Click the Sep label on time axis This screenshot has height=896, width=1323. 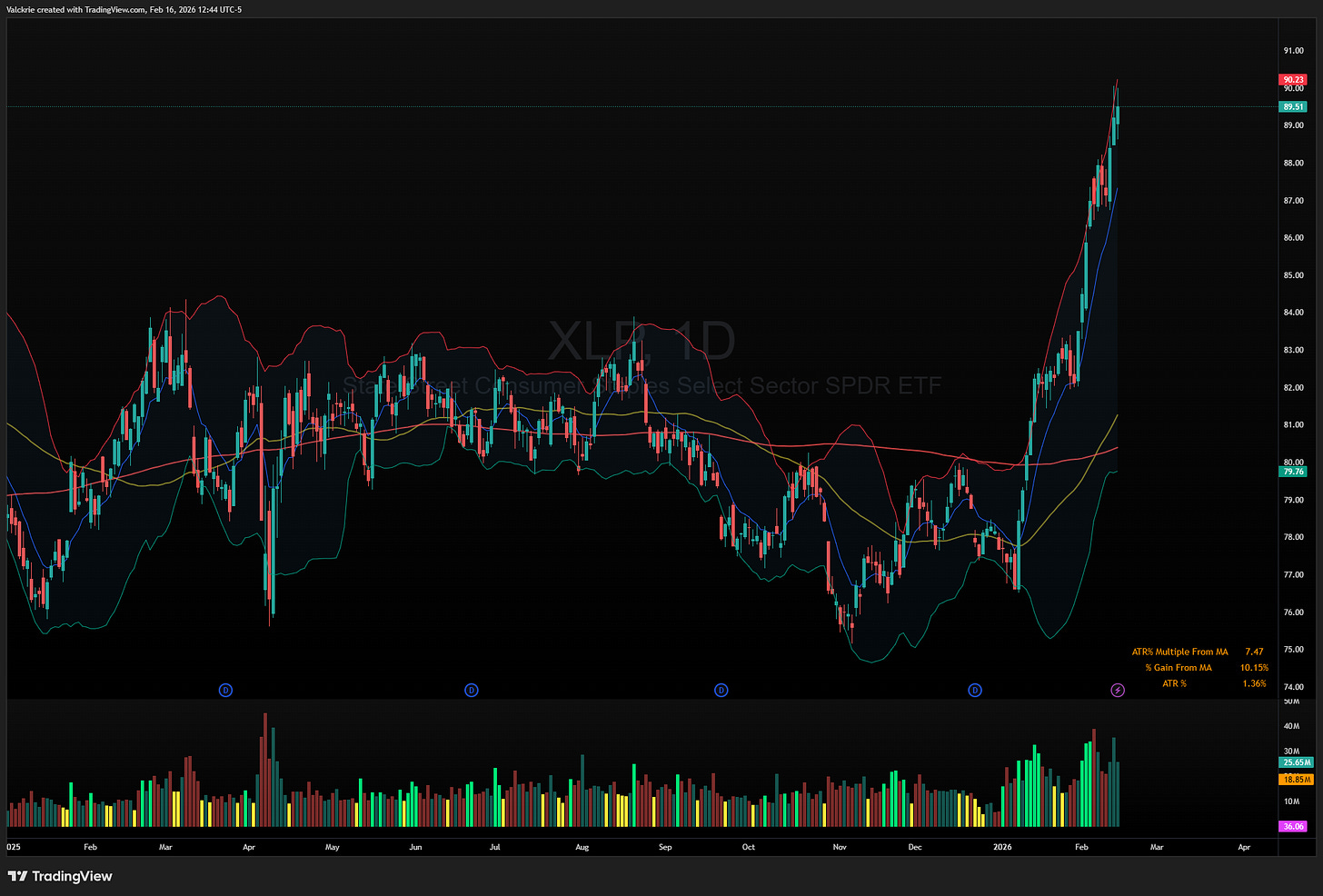click(x=665, y=847)
